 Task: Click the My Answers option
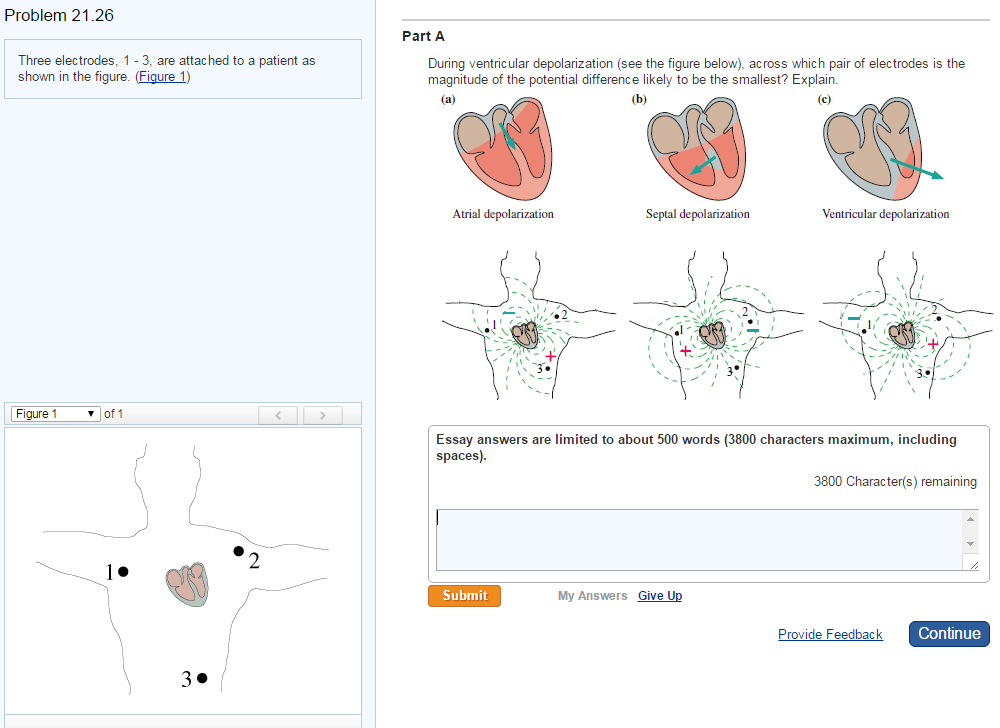(592, 595)
